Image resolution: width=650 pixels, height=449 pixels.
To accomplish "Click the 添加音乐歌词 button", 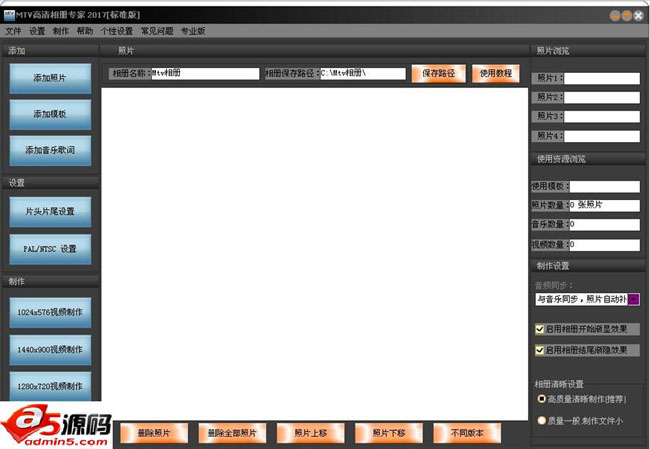I will point(50,150).
